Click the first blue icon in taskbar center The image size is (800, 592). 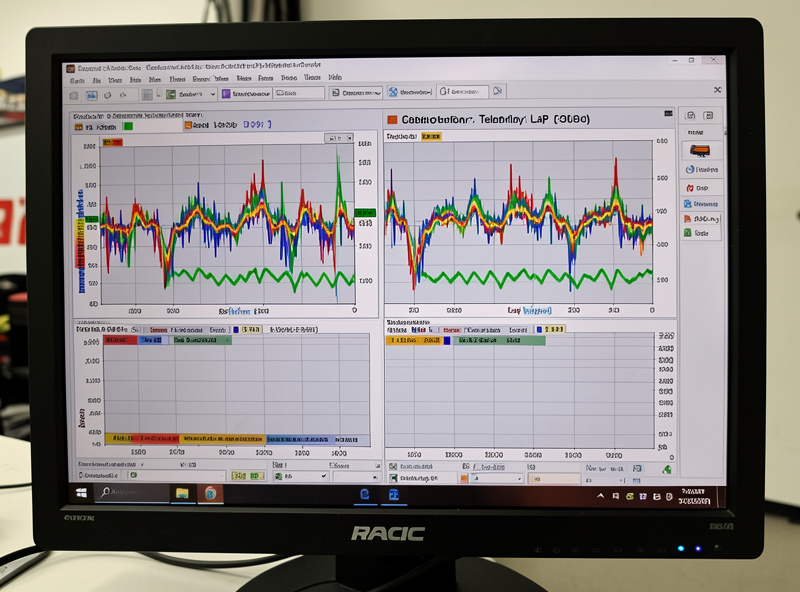pos(365,494)
